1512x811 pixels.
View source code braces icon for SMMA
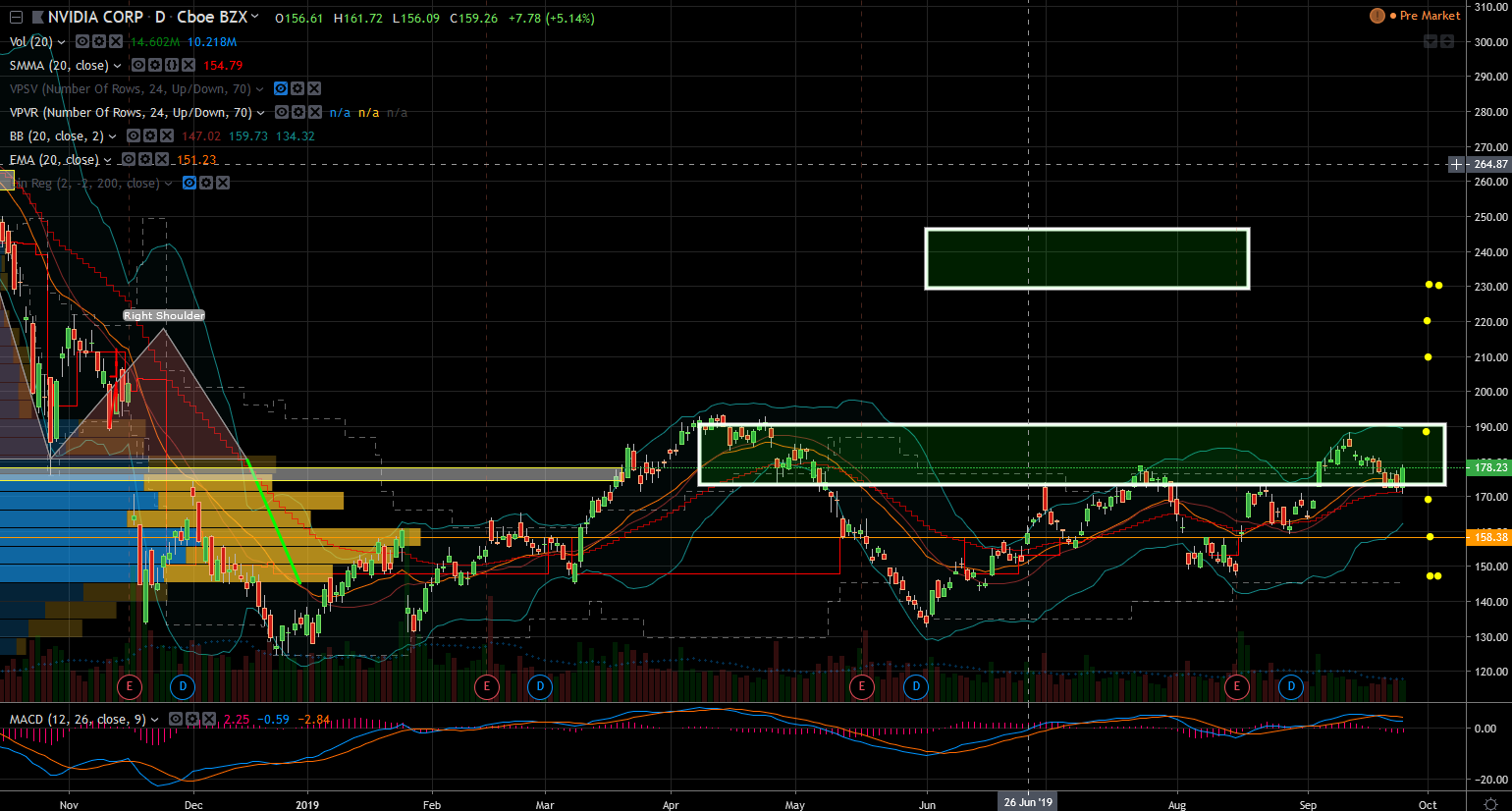click(x=172, y=65)
